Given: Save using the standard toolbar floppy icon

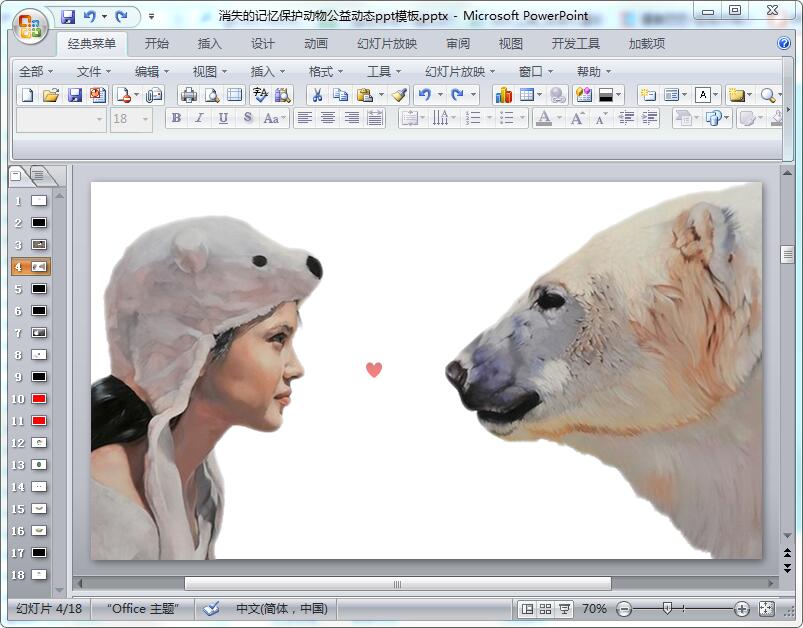Looking at the screenshot, I should (x=75, y=95).
